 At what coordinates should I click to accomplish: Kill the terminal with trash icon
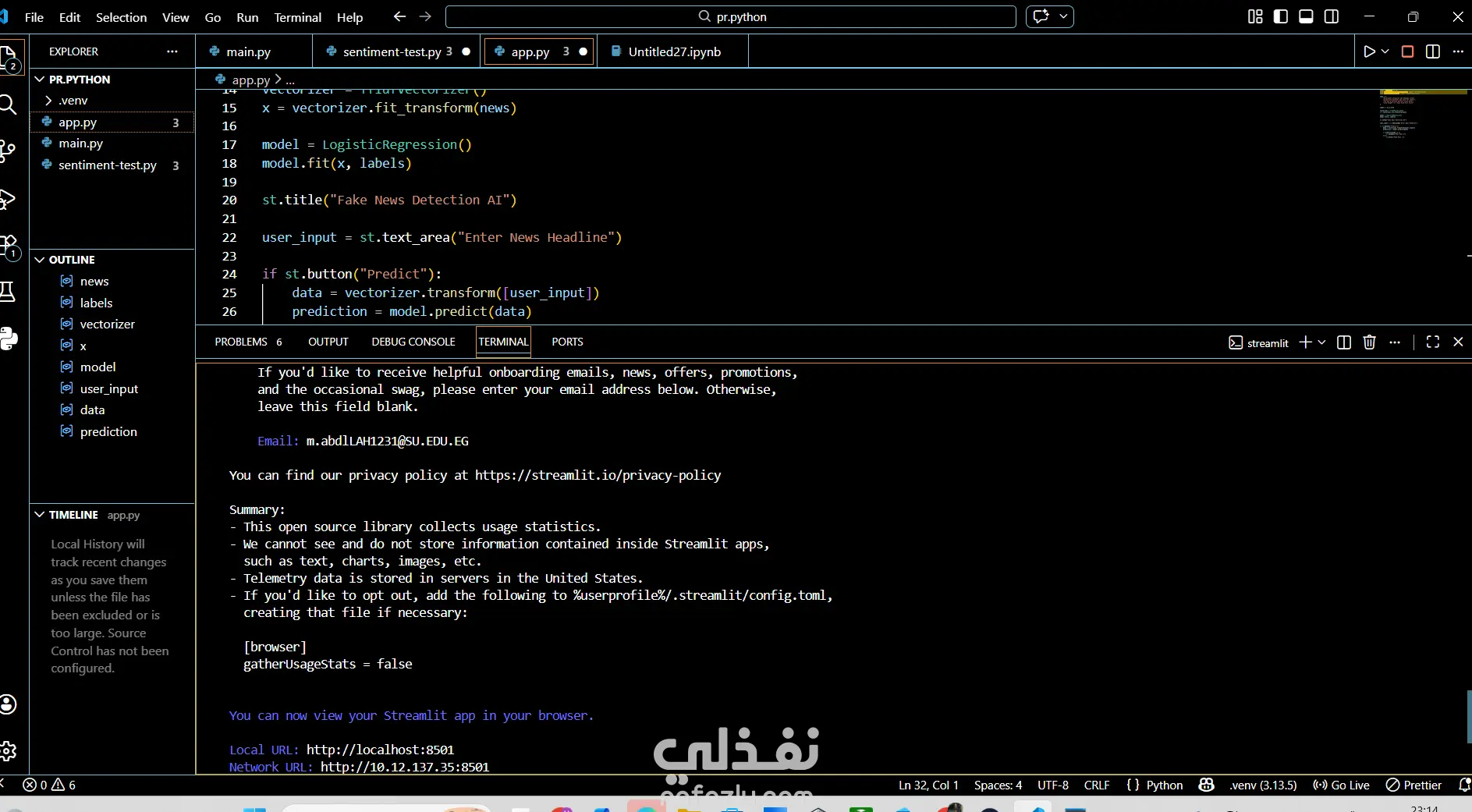1369,342
